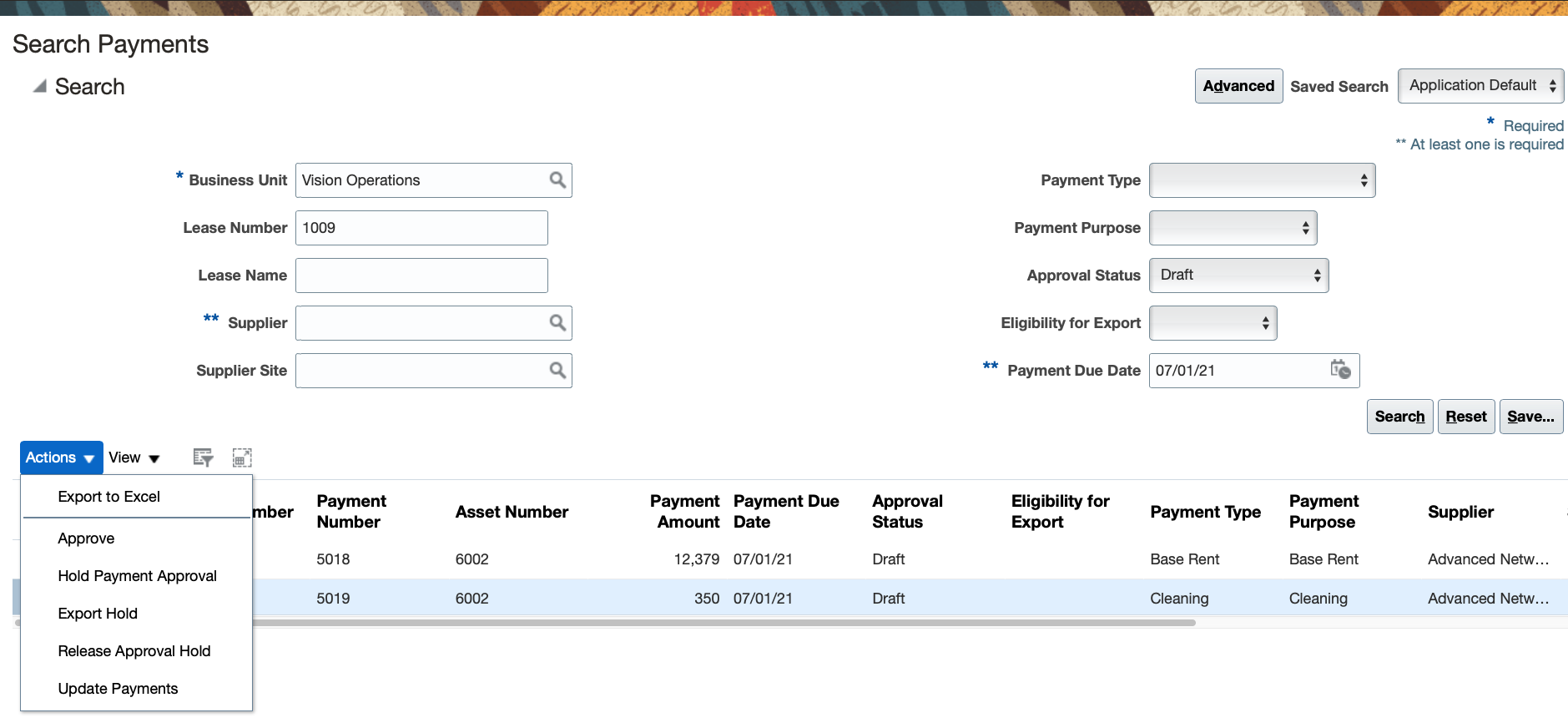
Task: Open the Payment Purpose dropdown
Action: tap(1233, 228)
